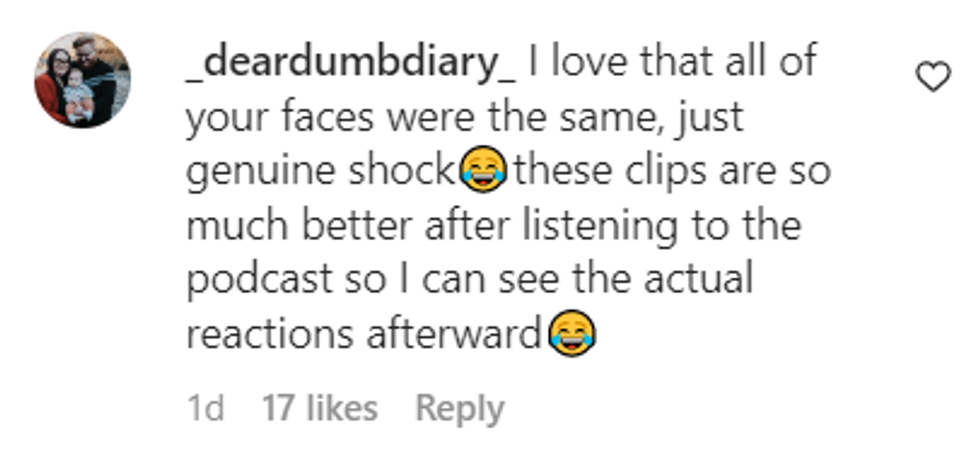
Task: View the 17 likes list
Action: click(x=319, y=408)
